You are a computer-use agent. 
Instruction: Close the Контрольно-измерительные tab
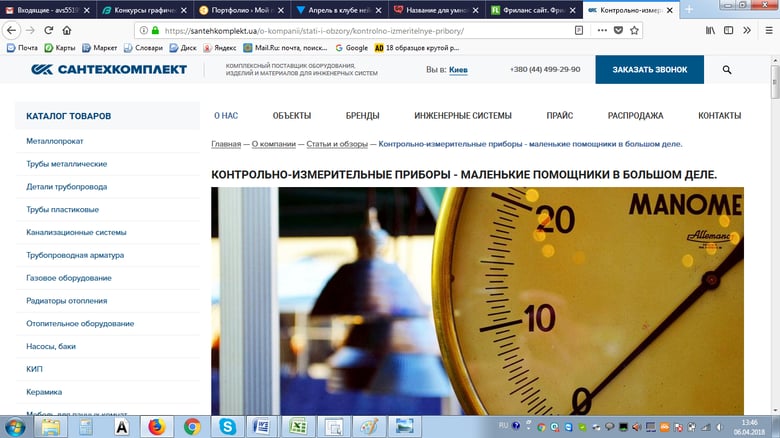click(670, 10)
